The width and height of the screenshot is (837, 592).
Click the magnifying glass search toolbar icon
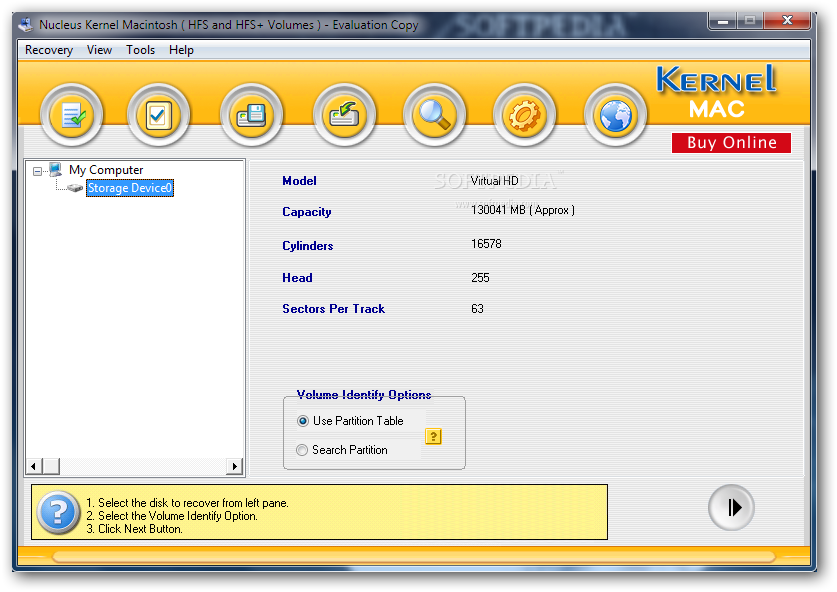tap(435, 115)
